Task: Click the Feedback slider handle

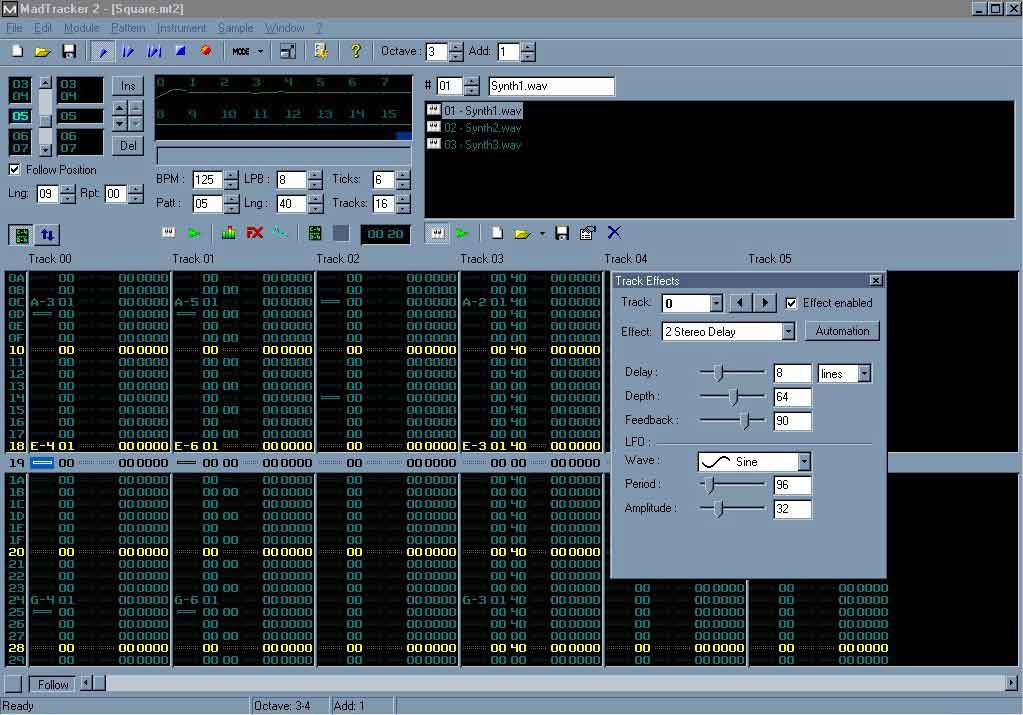Action: coord(744,421)
